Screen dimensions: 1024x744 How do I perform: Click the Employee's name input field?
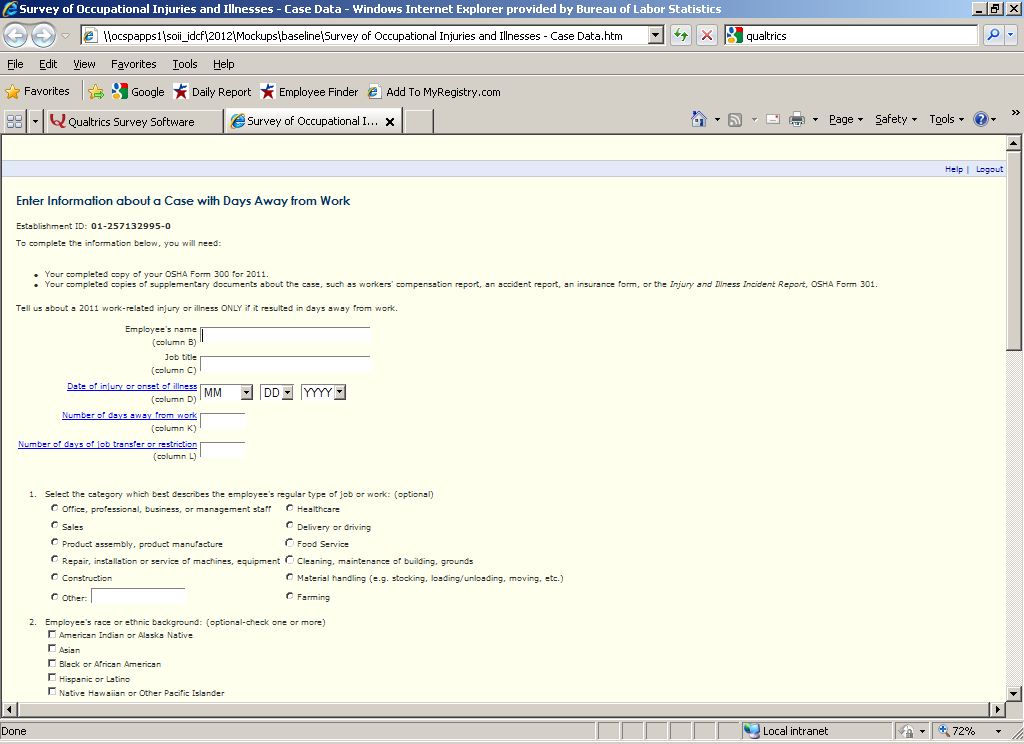285,335
